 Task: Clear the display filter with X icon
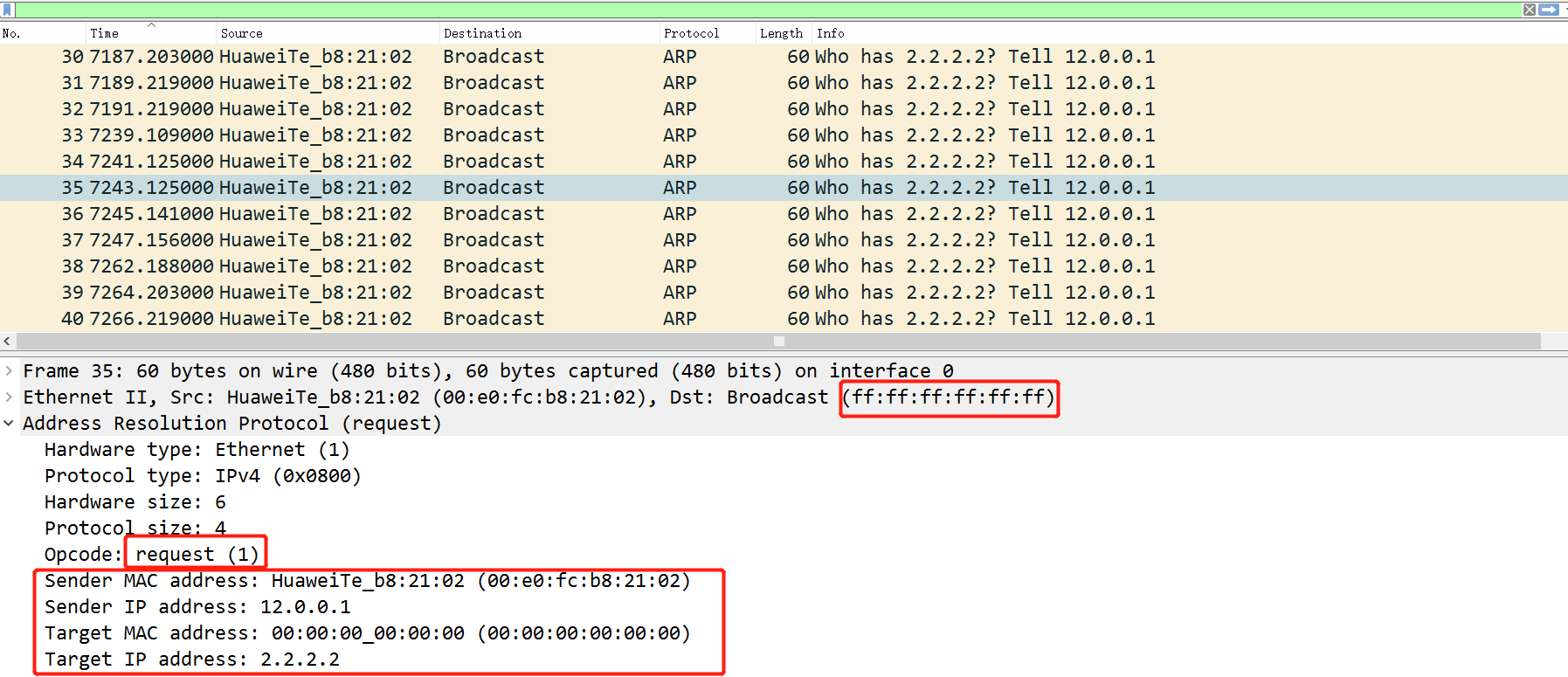1530,10
